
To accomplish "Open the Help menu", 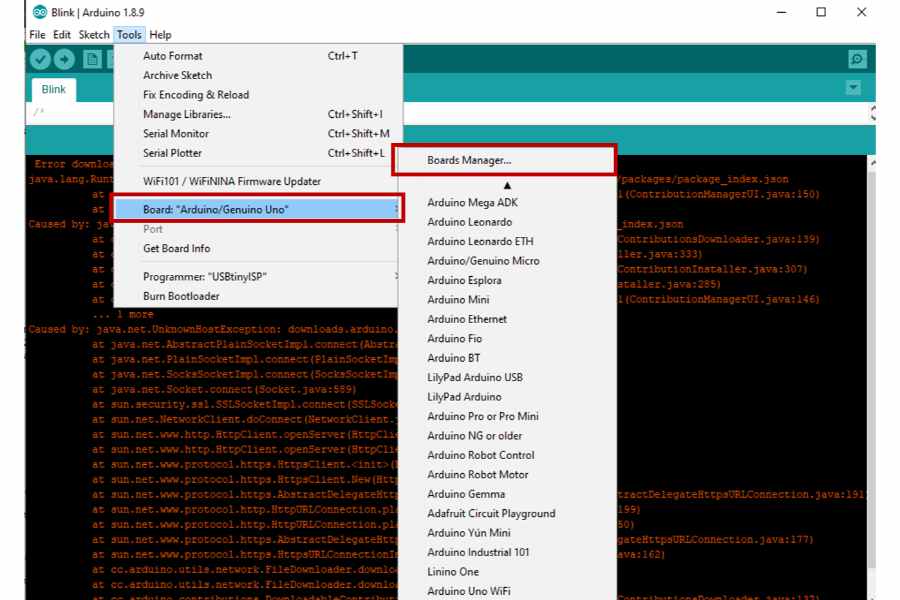I will coord(160,34).
